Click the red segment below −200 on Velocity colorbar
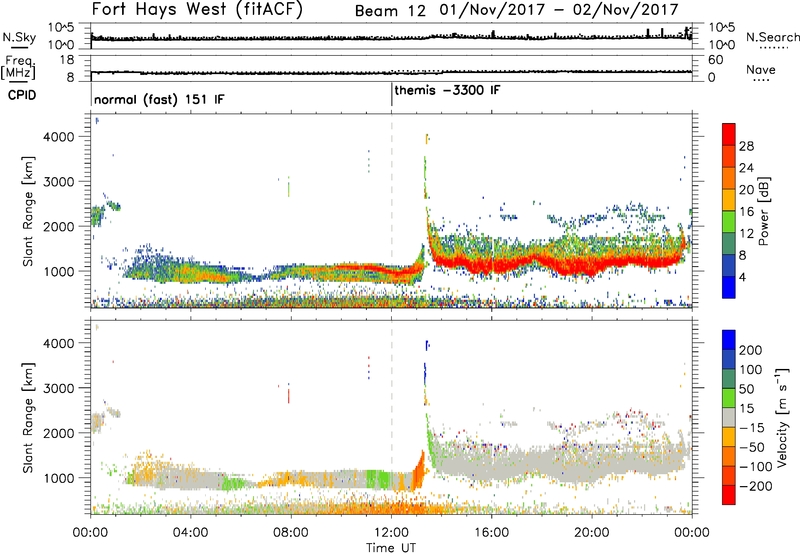Viewport: 800px width, 554px height. (729, 495)
